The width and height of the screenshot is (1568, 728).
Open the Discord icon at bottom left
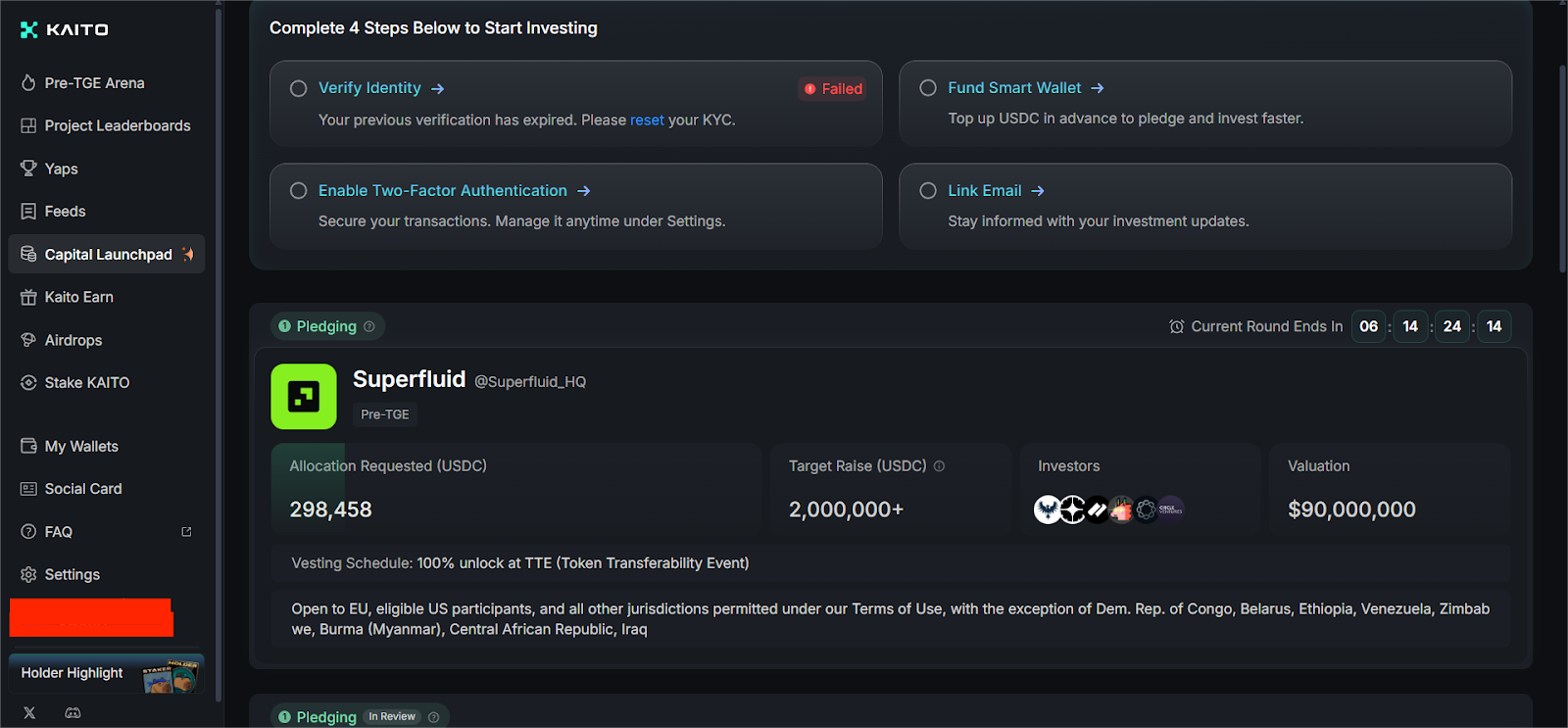click(73, 712)
